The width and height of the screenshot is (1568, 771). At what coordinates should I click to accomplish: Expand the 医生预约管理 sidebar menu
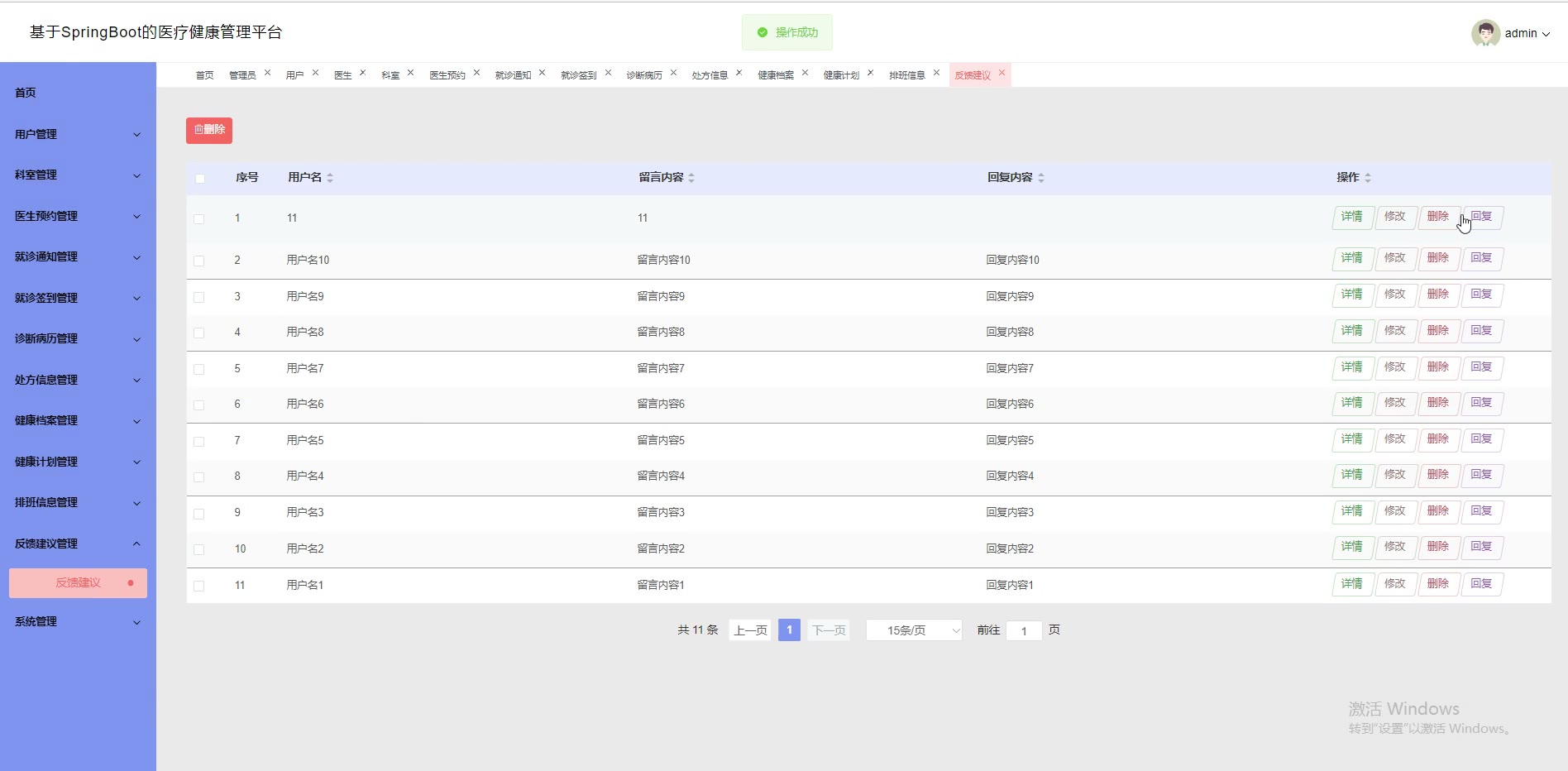pos(78,216)
